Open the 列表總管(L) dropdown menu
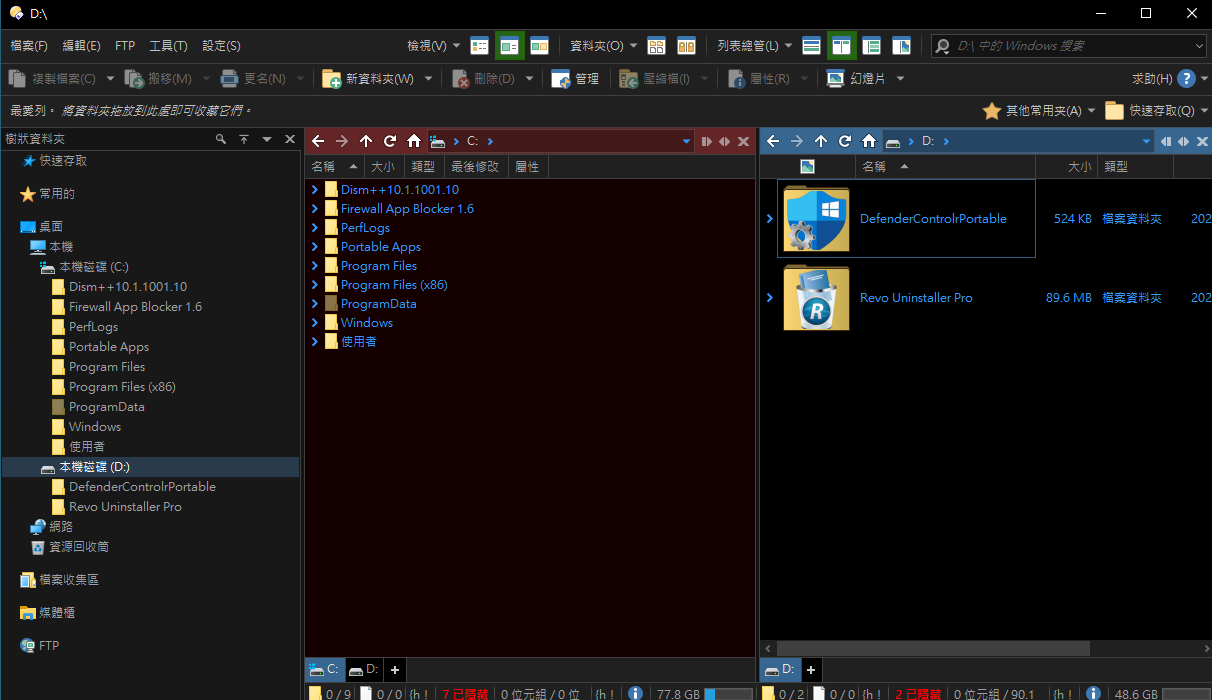 pyautogui.click(x=754, y=45)
